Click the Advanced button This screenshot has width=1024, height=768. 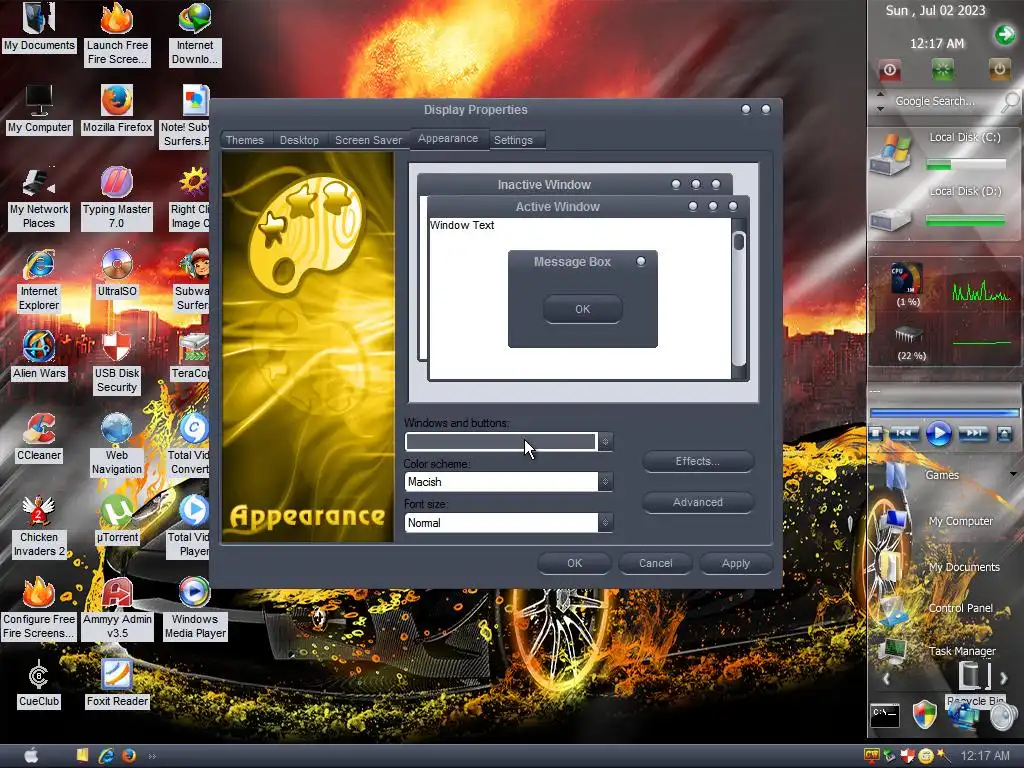(697, 502)
